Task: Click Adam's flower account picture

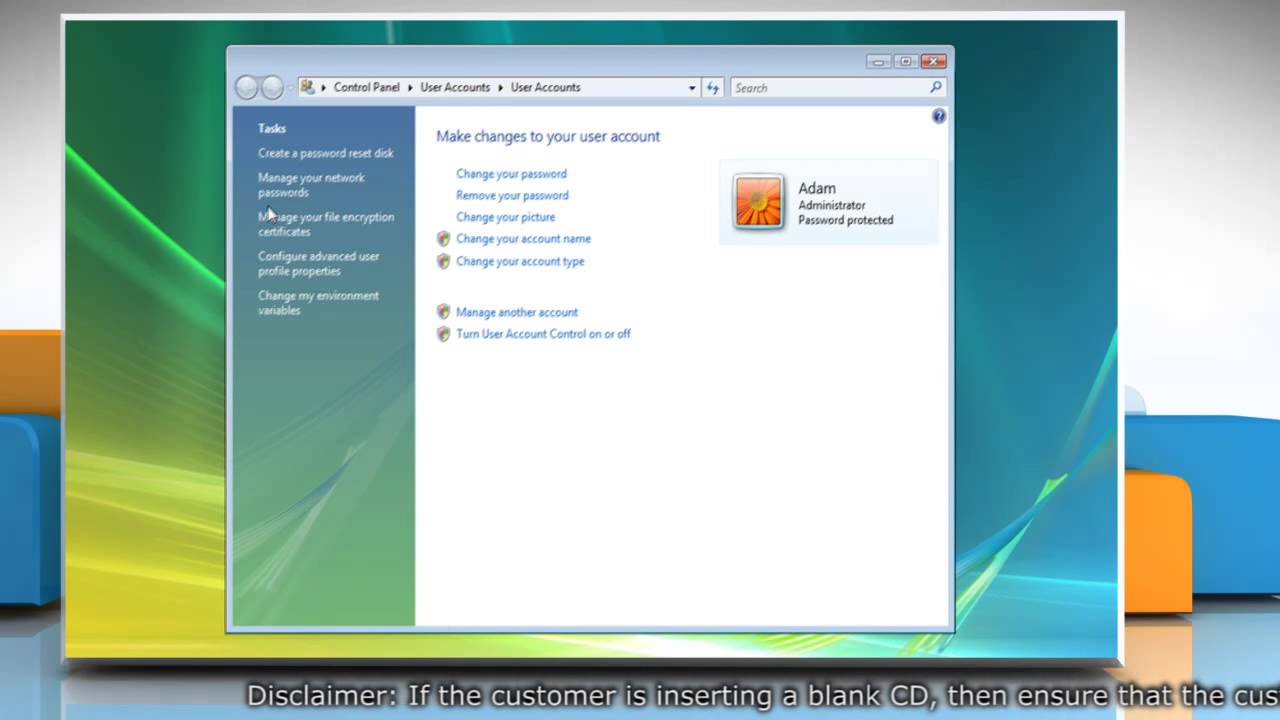Action: pos(758,202)
